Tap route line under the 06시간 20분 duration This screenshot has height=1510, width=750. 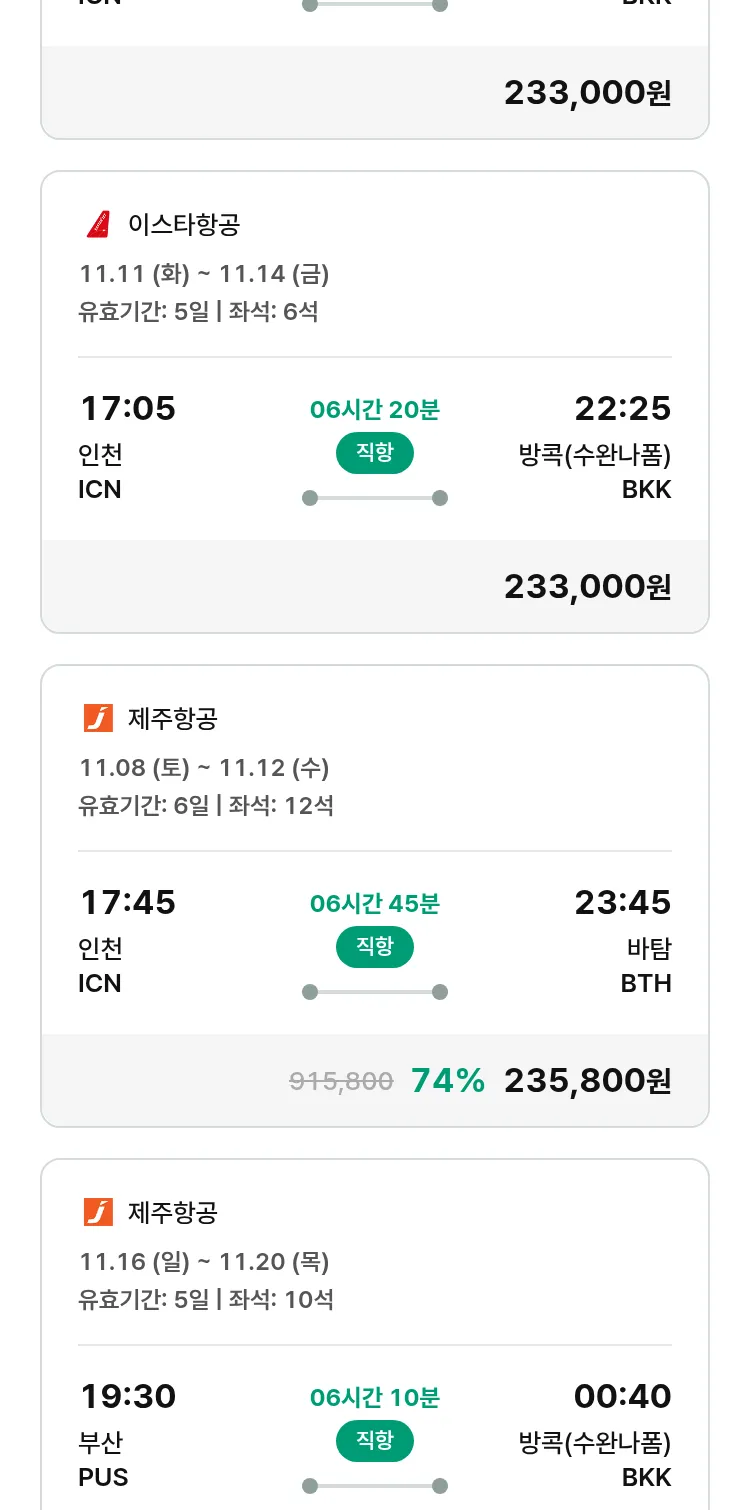tap(375, 498)
